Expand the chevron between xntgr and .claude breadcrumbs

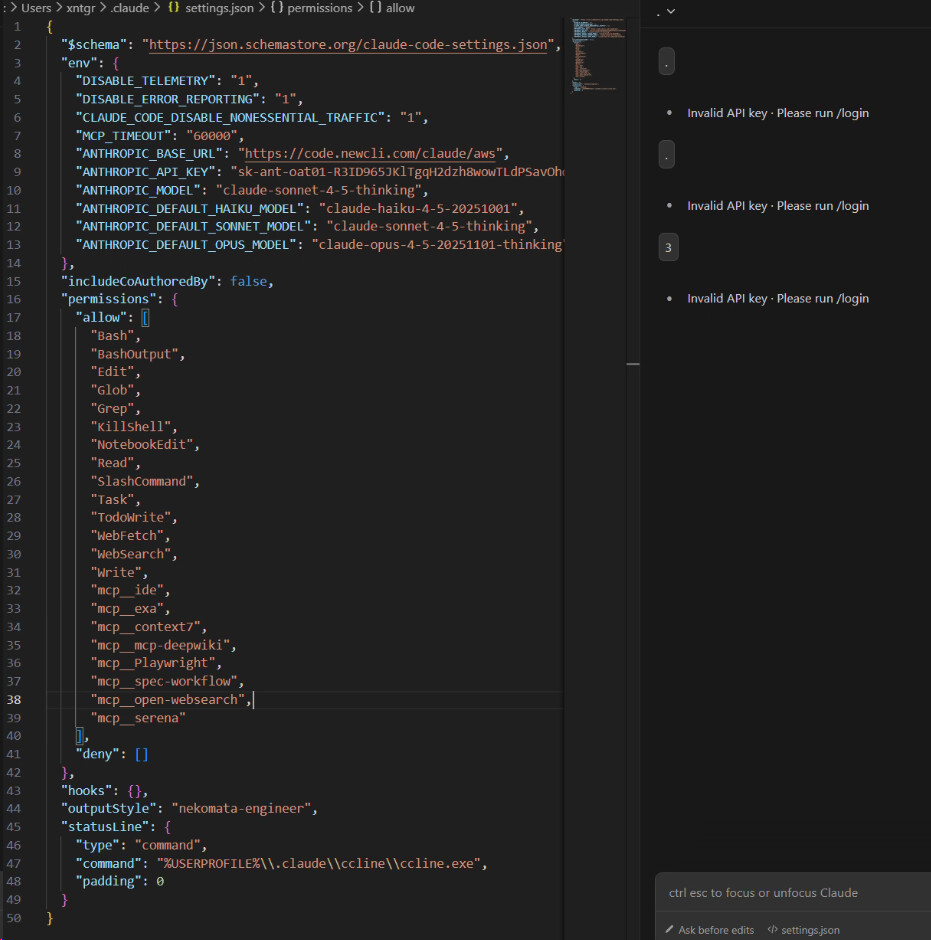pos(103,8)
